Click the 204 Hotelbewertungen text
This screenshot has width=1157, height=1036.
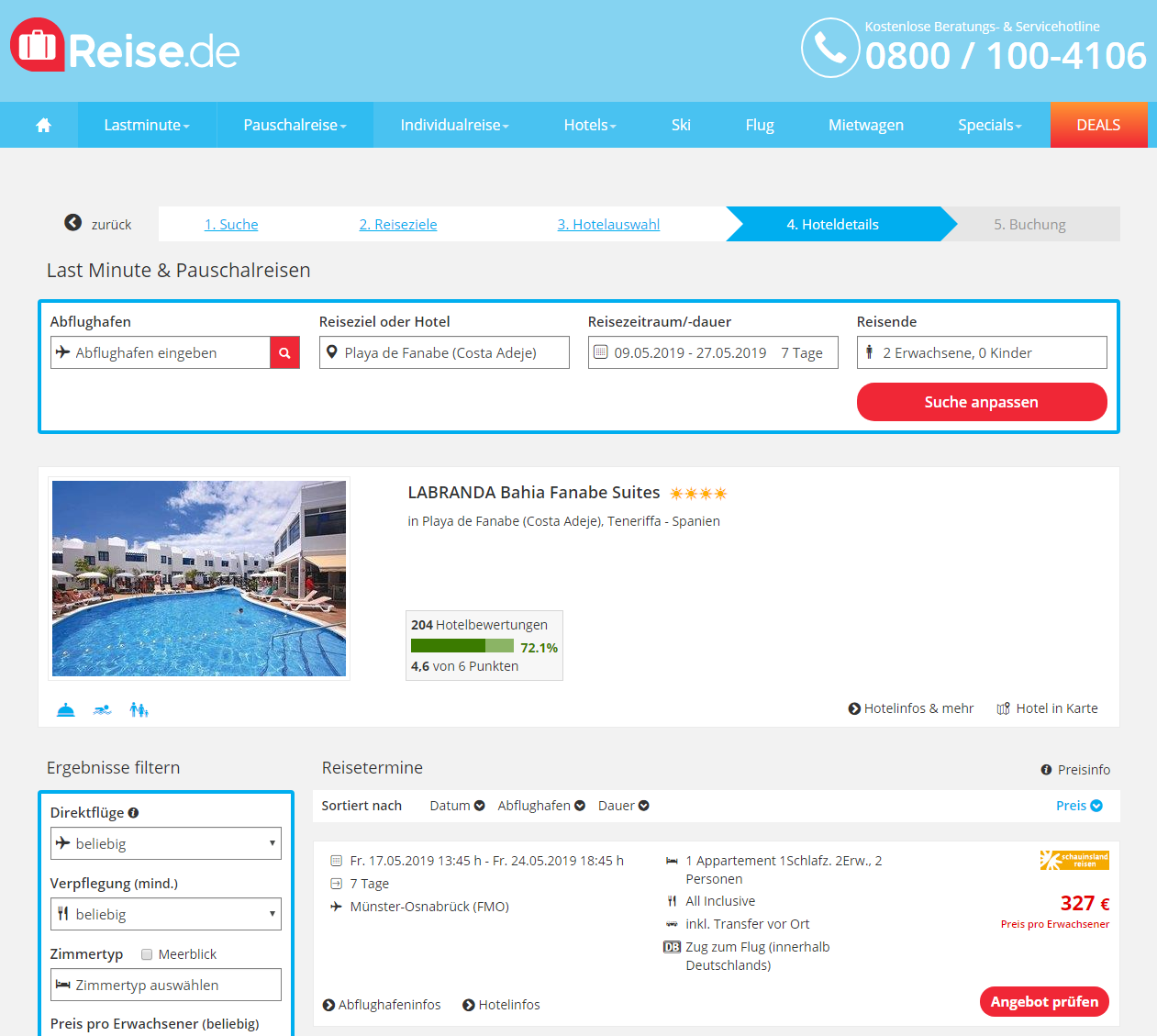(479, 625)
